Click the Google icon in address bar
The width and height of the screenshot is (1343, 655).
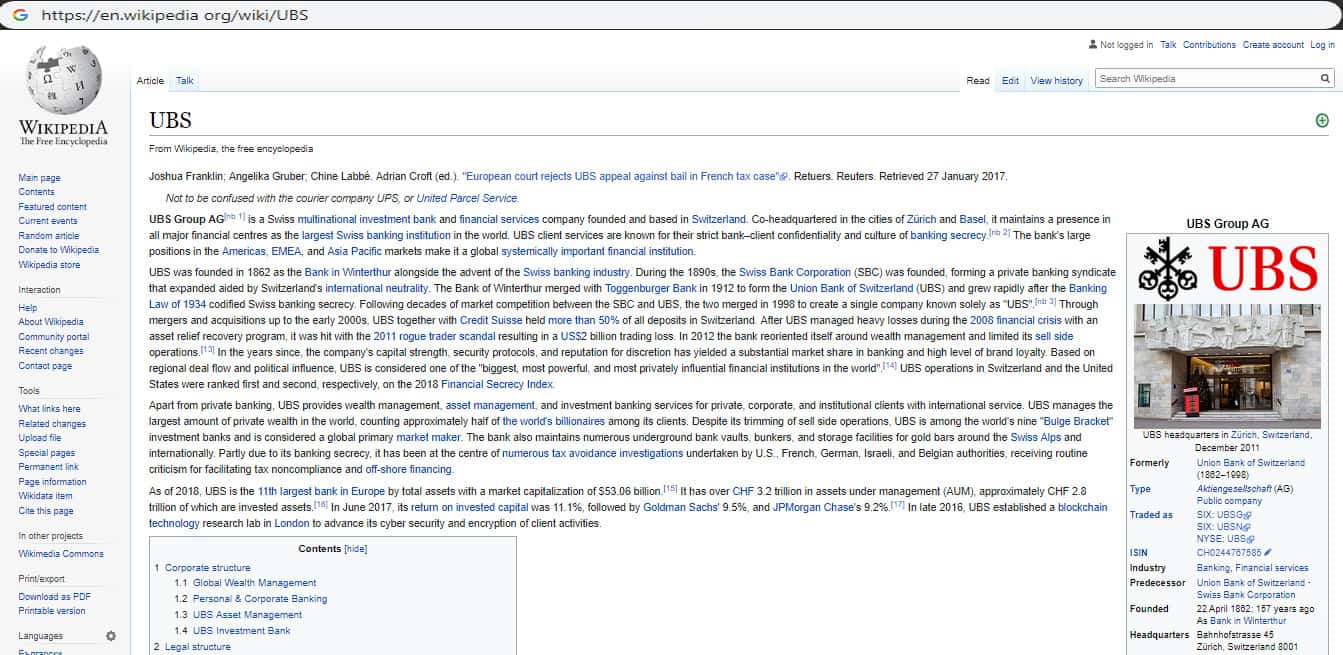[20, 15]
